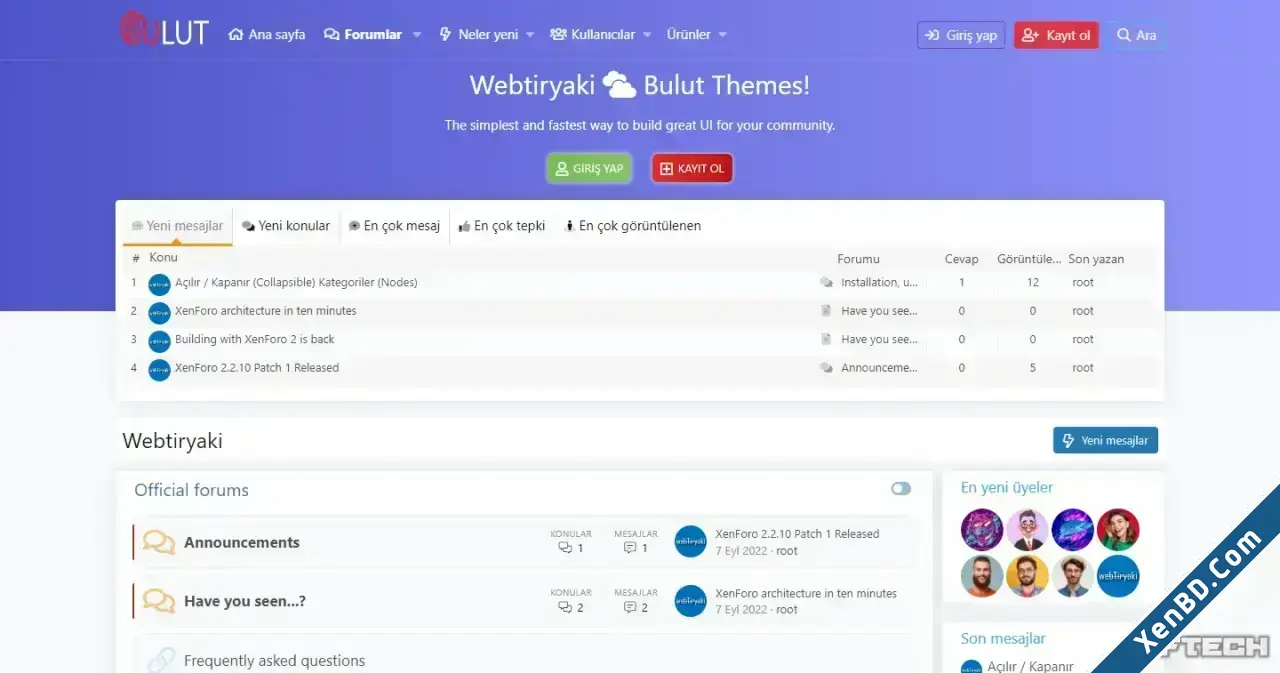
Task: Open the Official forums category title
Action: (x=191, y=490)
